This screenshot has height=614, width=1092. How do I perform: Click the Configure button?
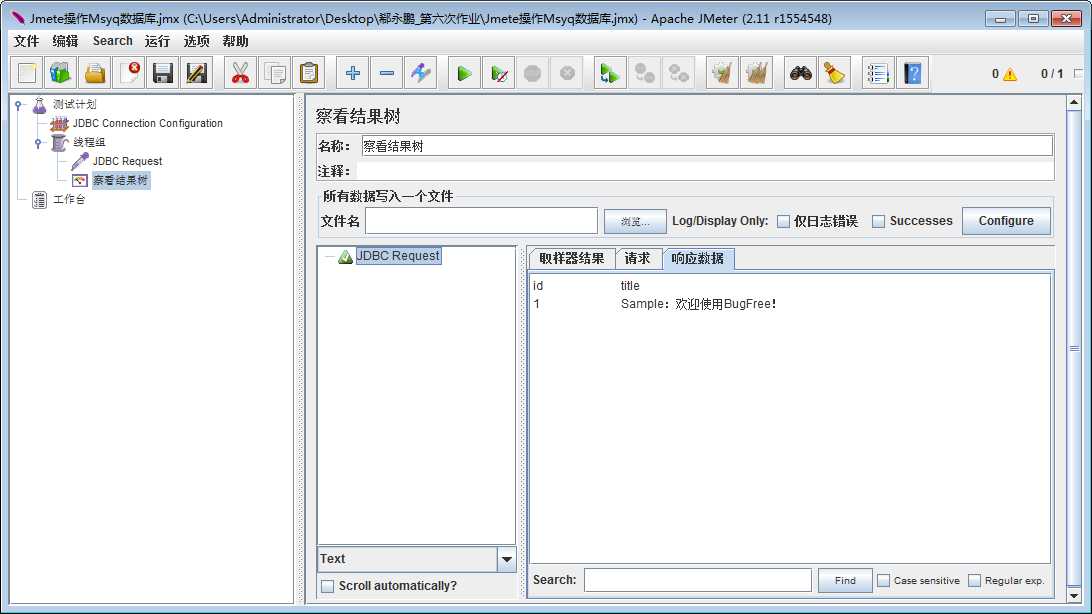coord(1006,221)
